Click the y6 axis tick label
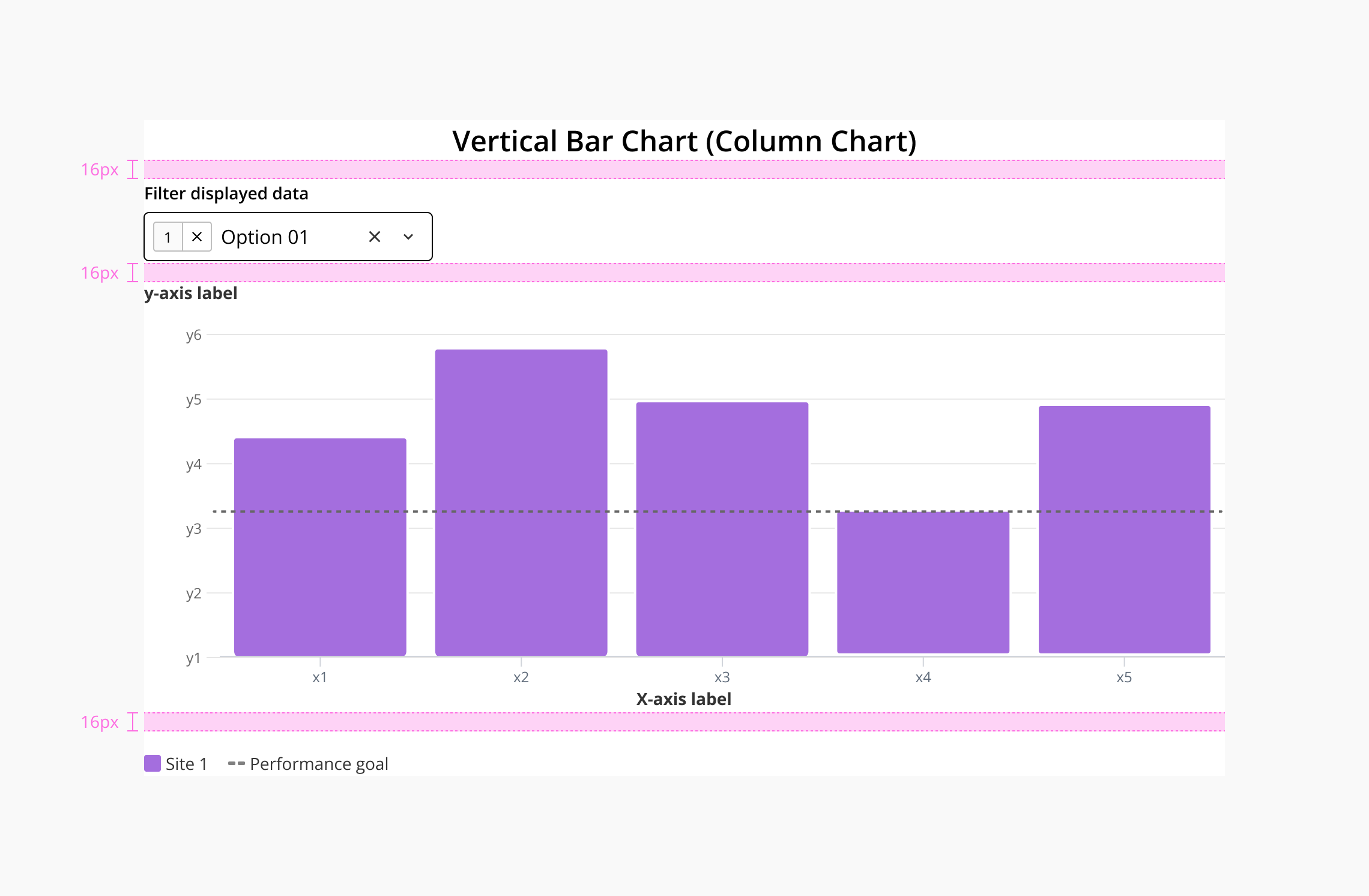Viewport: 1369px width, 896px height. pos(193,335)
